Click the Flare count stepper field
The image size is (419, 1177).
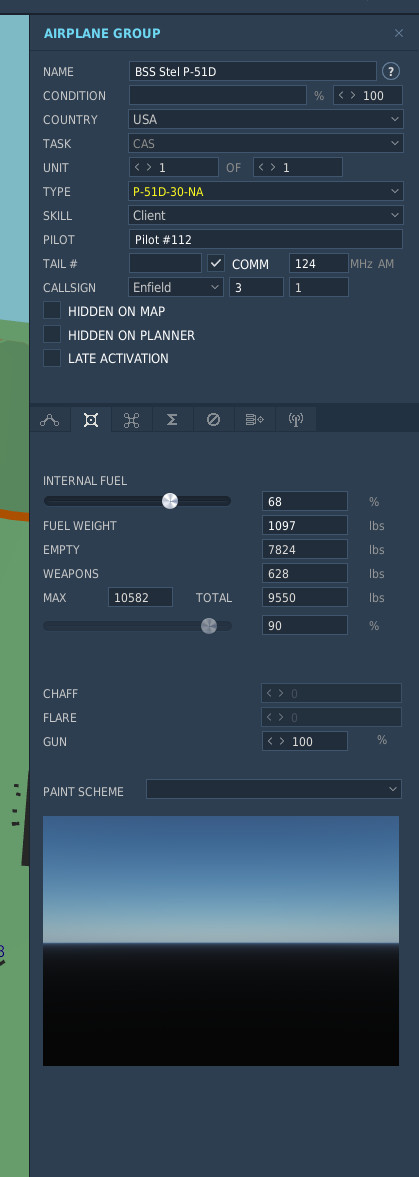pos(331,717)
